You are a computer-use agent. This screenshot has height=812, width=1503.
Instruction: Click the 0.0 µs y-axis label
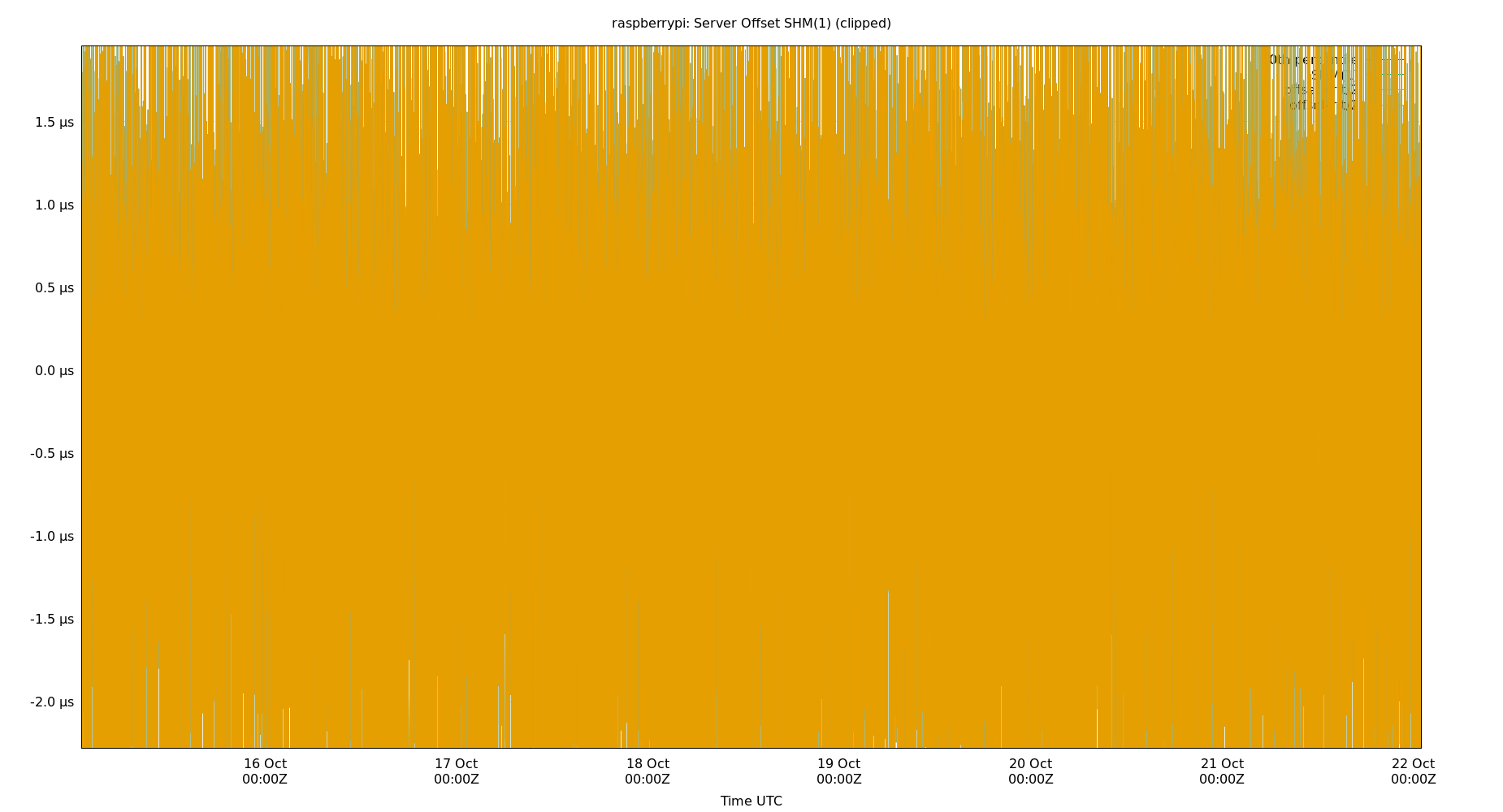coord(54,371)
